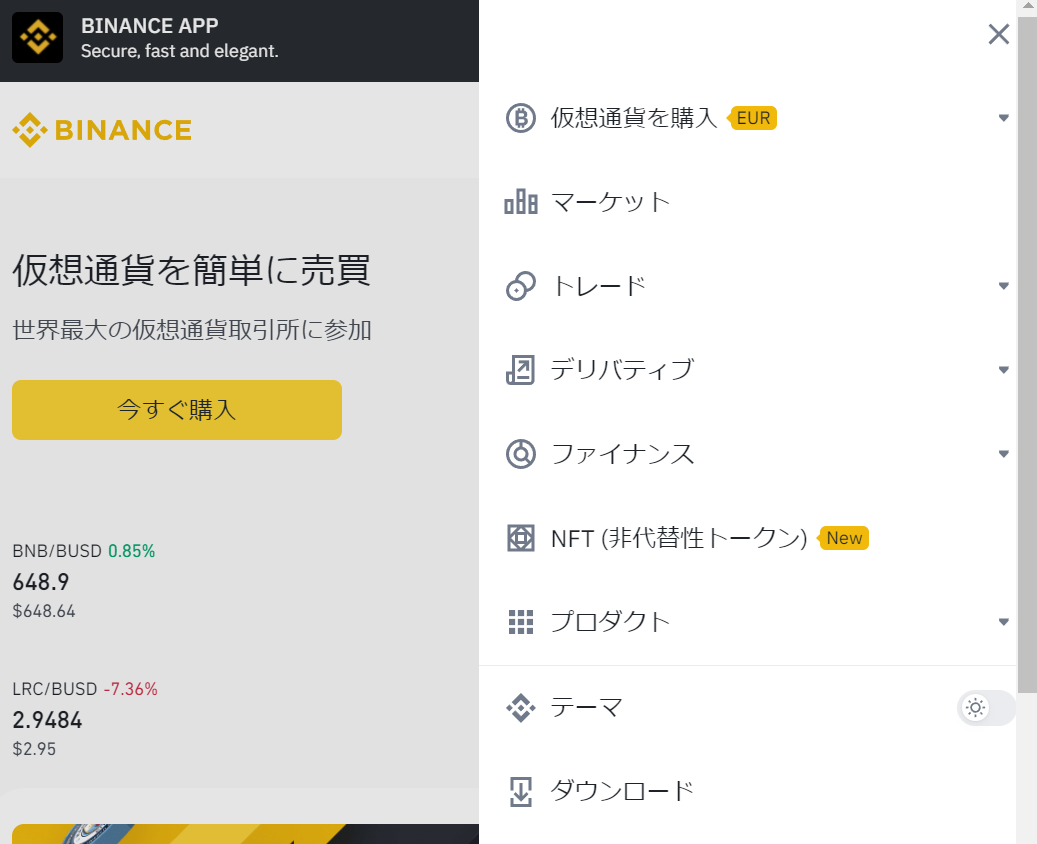The height and width of the screenshot is (844, 1037).
Task: Click the プロダクト grid icon
Action: point(520,622)
